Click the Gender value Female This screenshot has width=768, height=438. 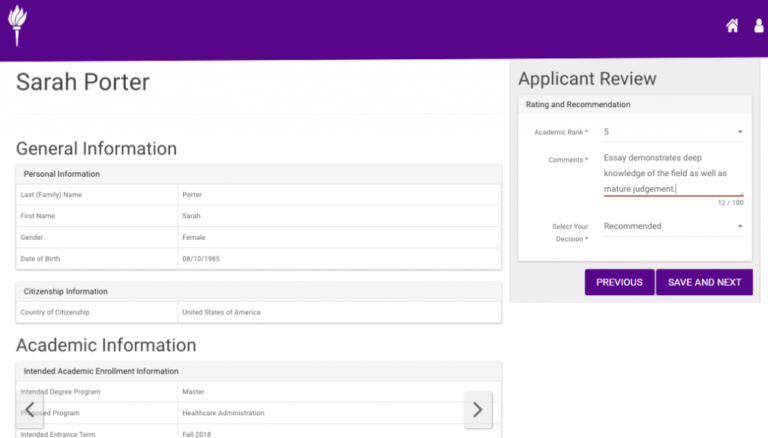[194, 237]
